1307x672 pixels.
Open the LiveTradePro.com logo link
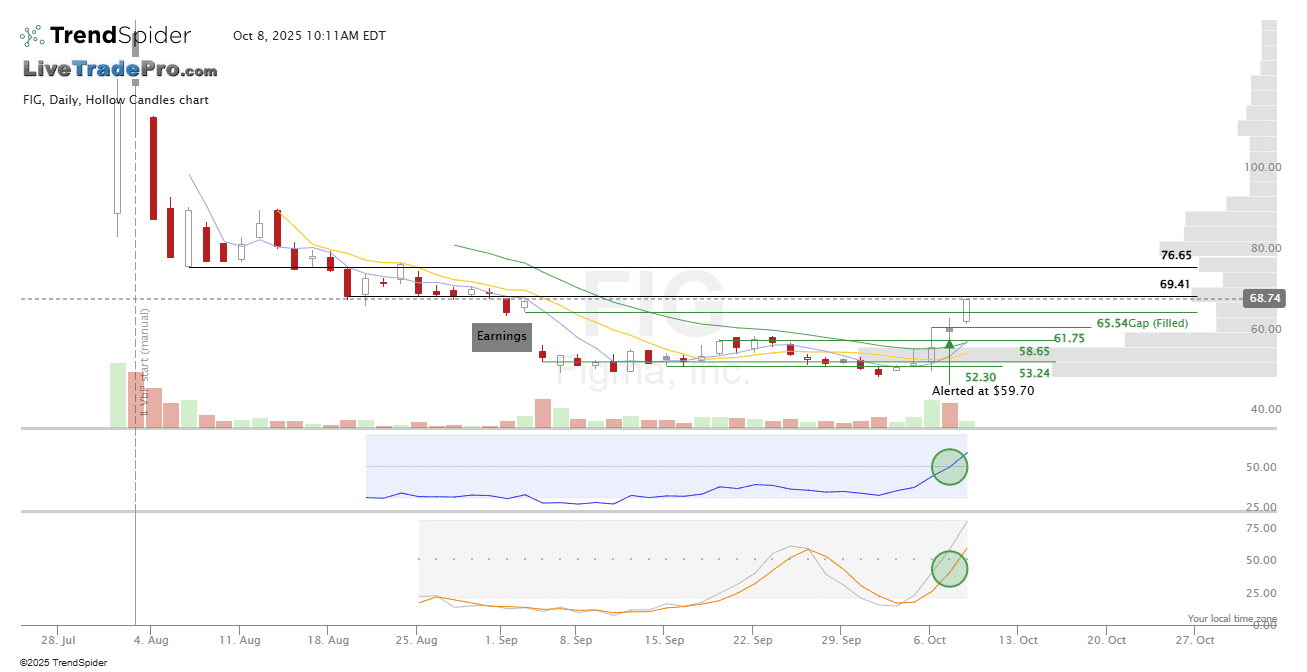[120, 70]
